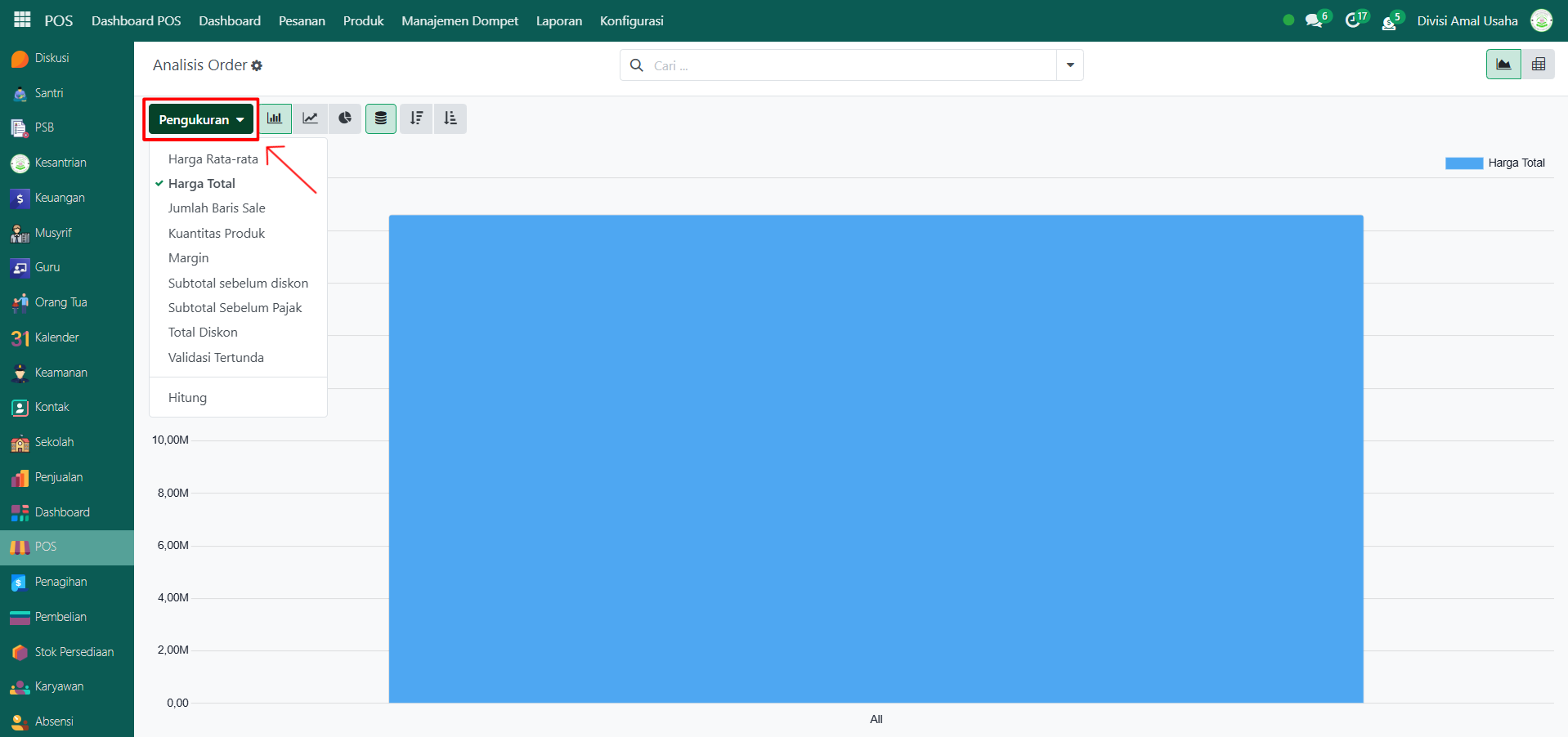Switch to bar chart view
1568x737 pixels.
click(275, 118)
